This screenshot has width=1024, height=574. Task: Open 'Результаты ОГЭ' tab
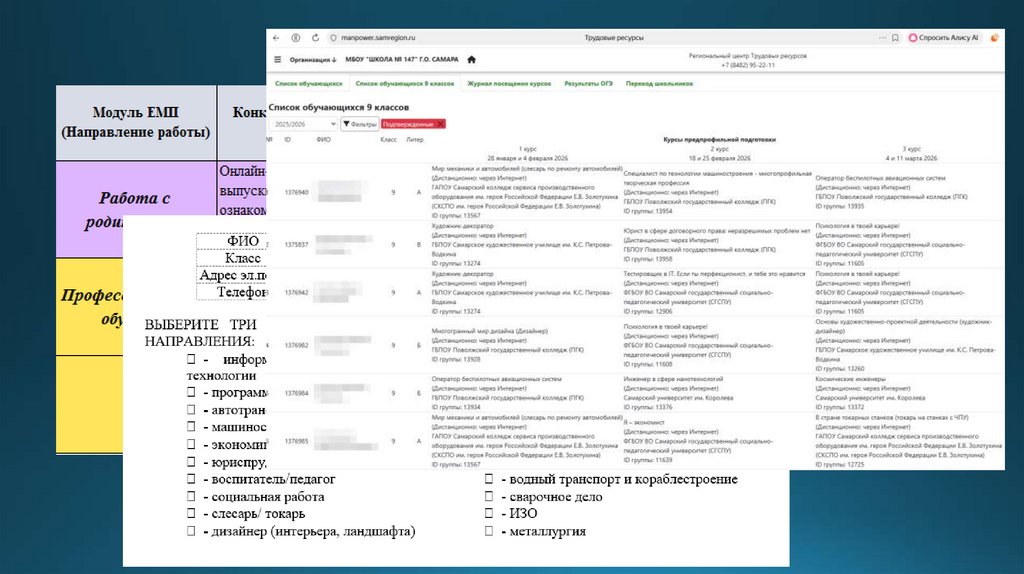(588, 84)
